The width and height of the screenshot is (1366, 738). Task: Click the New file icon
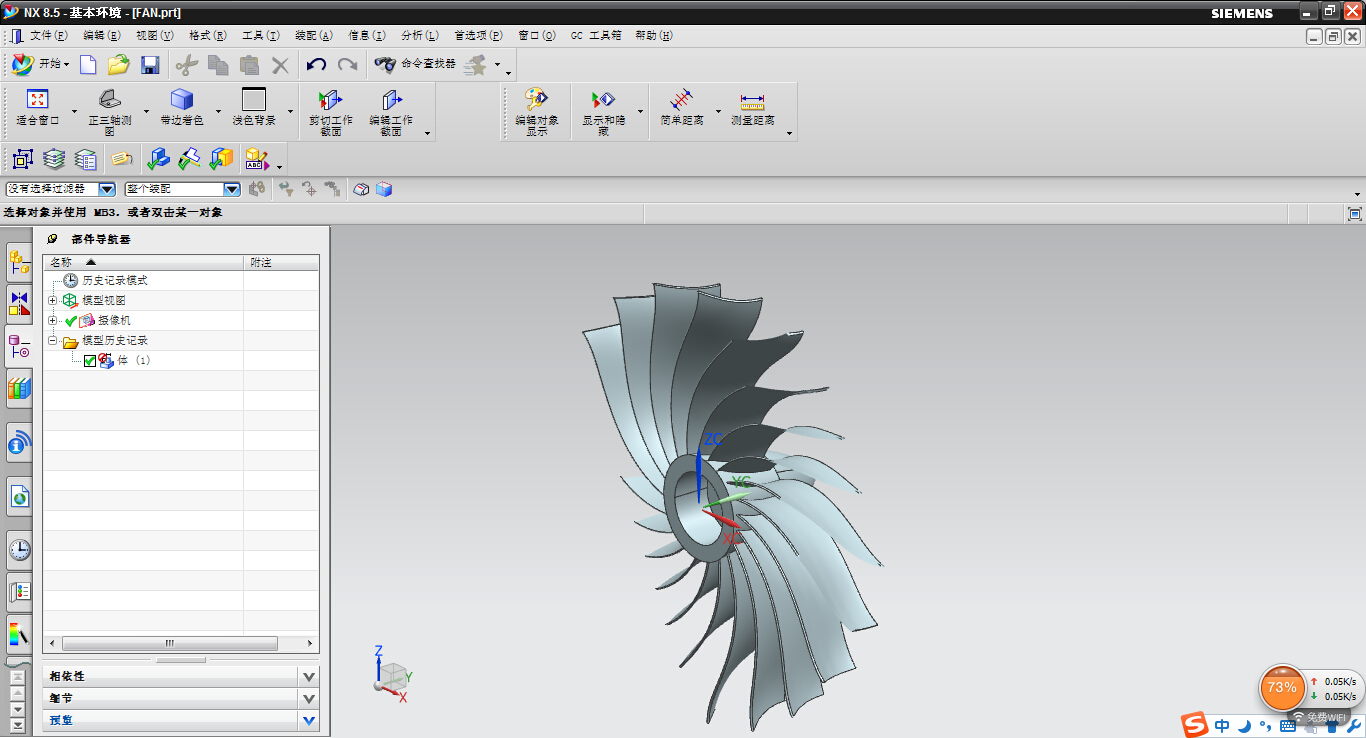(88, 65)
